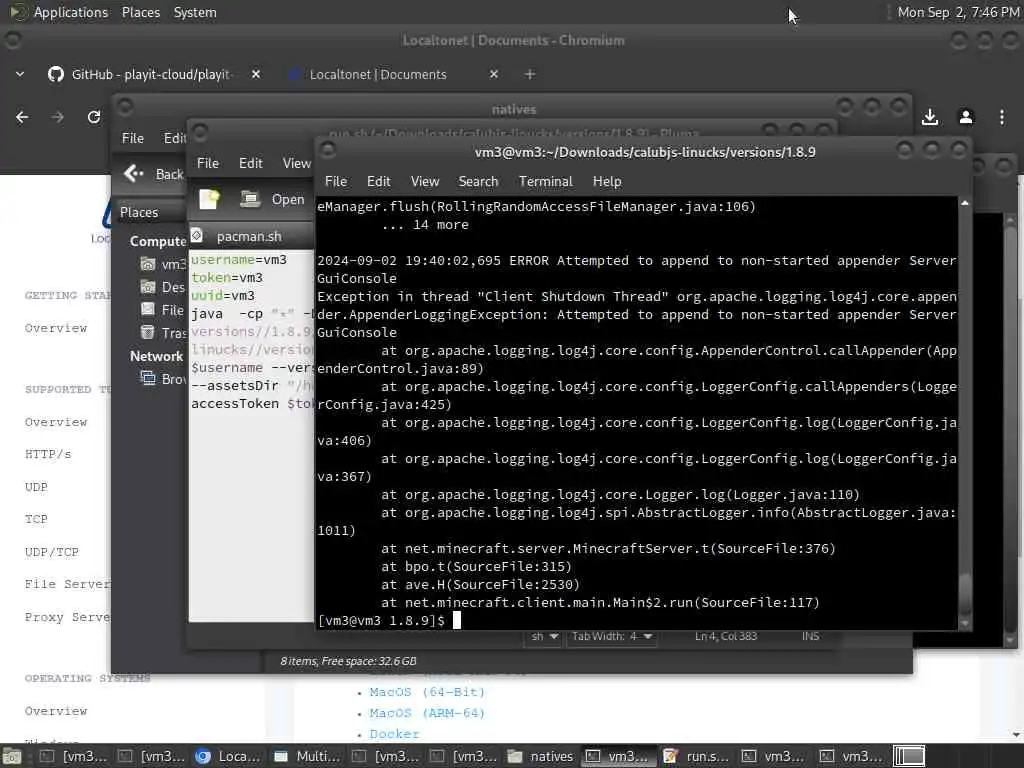
Task: Click the username=vm3 line in editor
Action: tap(238, 259)
